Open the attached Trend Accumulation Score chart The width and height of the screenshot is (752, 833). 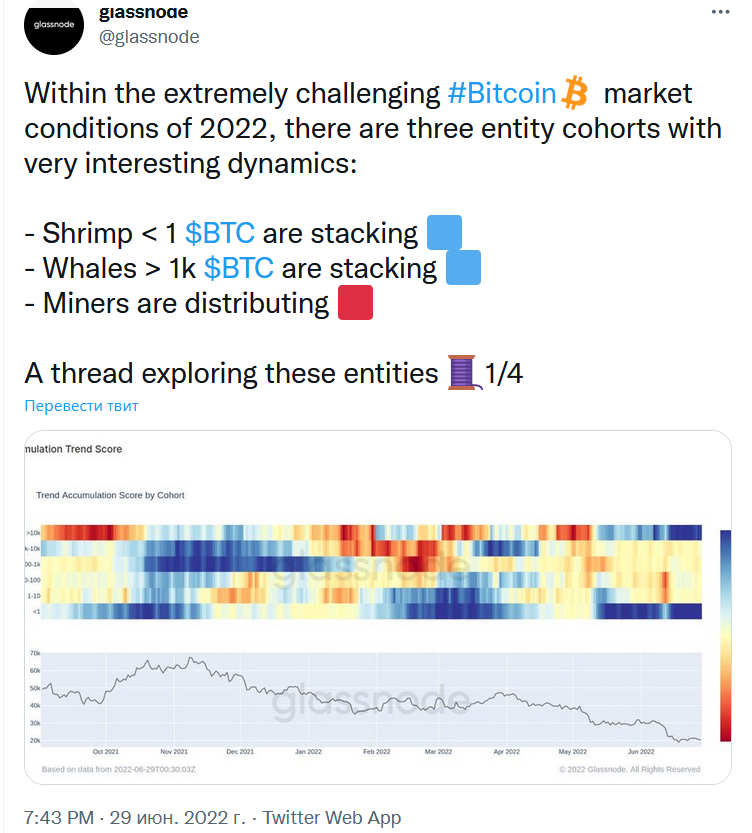pyautogui.click(x=376, y=605)
